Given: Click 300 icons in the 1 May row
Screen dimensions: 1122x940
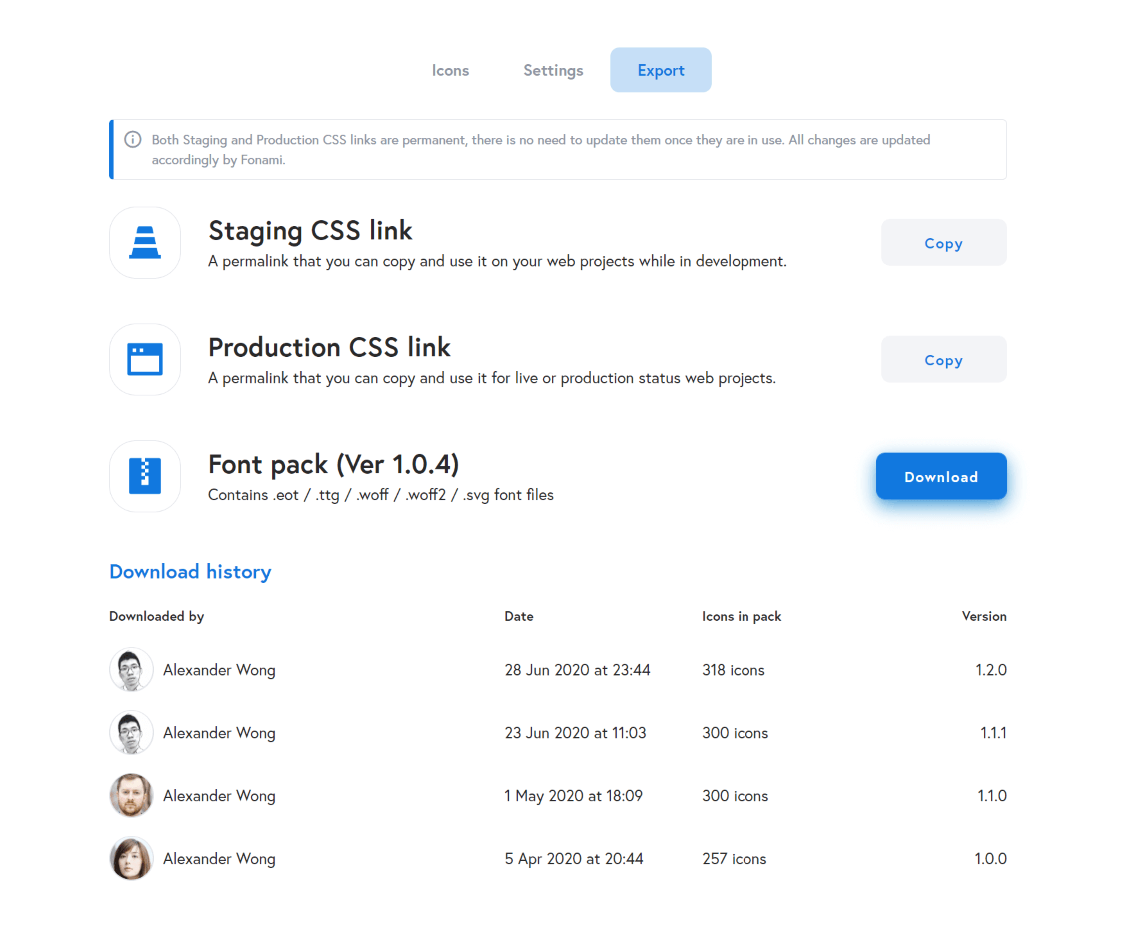Looking at the screenshot, I should [x=735, y=796].
